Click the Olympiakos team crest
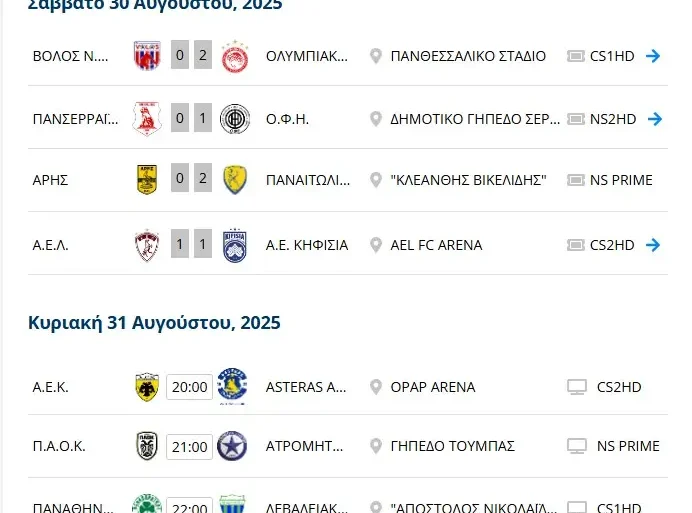This screenshot has height=513, width=692. click(235, 56)
